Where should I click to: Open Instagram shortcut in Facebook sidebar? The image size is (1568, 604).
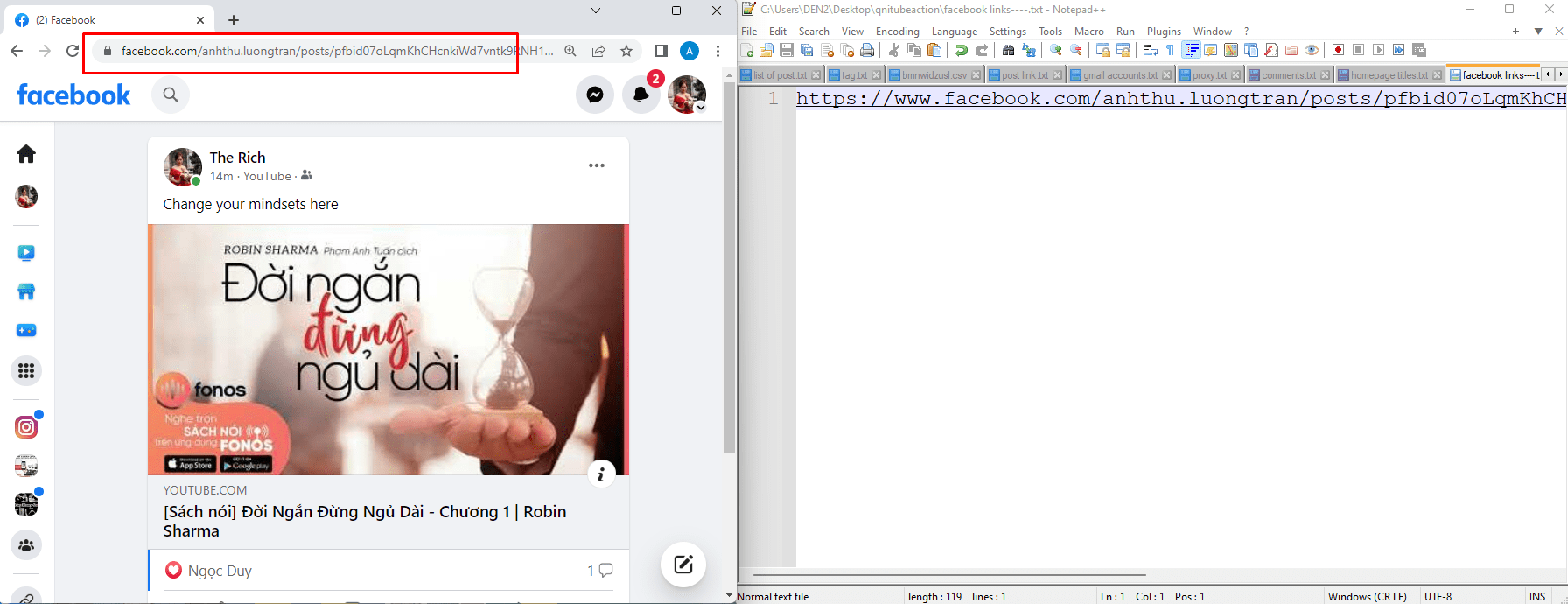tap(26, 427)
